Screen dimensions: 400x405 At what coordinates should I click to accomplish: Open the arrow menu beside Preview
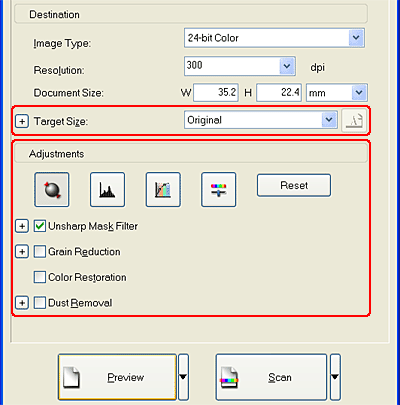pyautogui.click(x=183, y=377)
